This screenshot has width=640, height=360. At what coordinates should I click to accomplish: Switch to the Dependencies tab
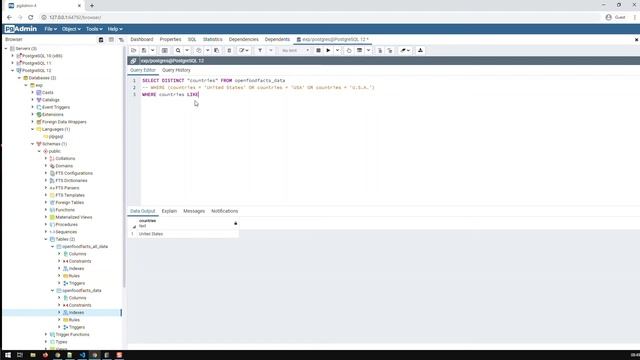coord(244,40)
